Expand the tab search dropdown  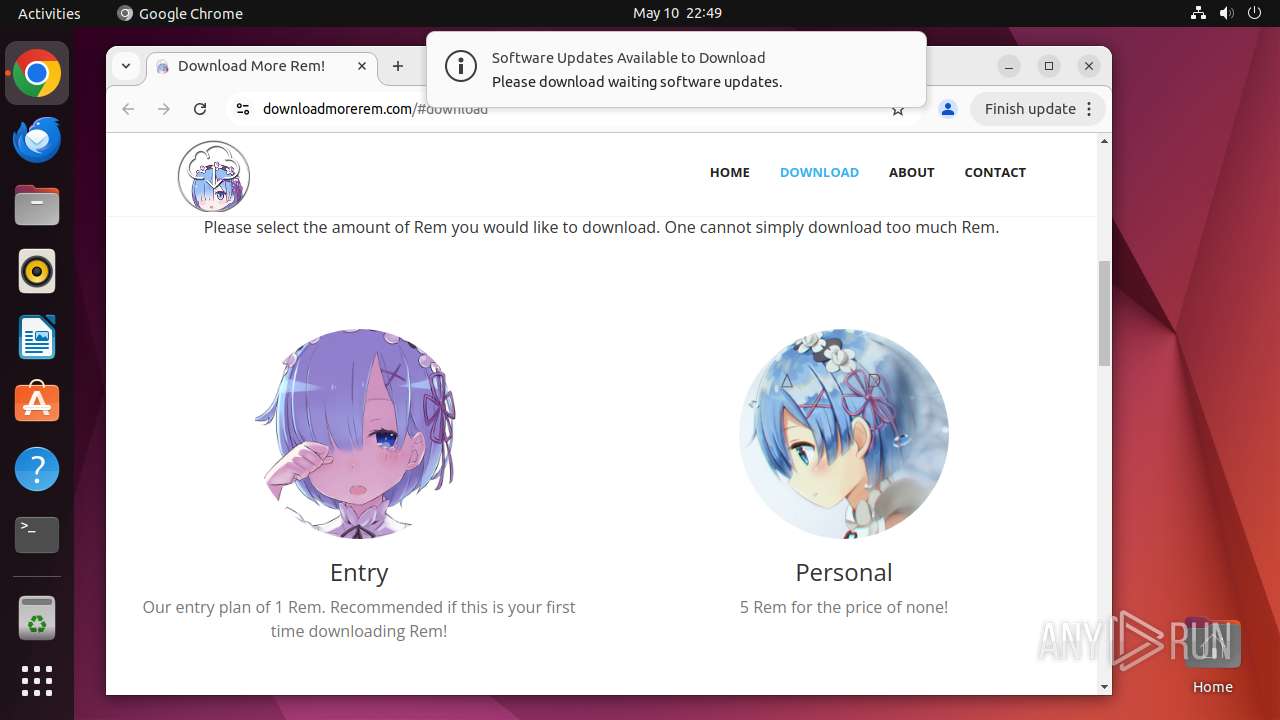[126, 66]
